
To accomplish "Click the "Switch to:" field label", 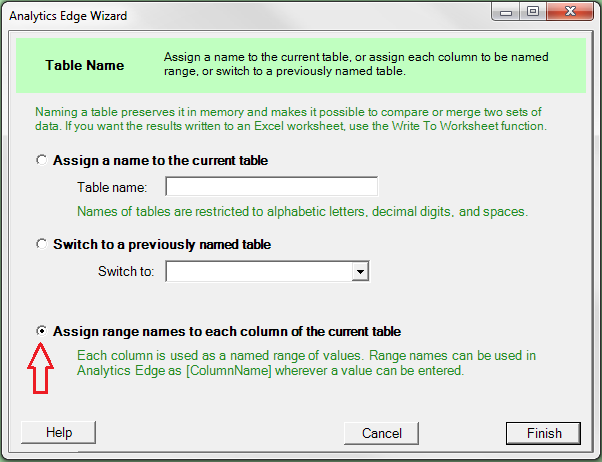I will [126, 272].
